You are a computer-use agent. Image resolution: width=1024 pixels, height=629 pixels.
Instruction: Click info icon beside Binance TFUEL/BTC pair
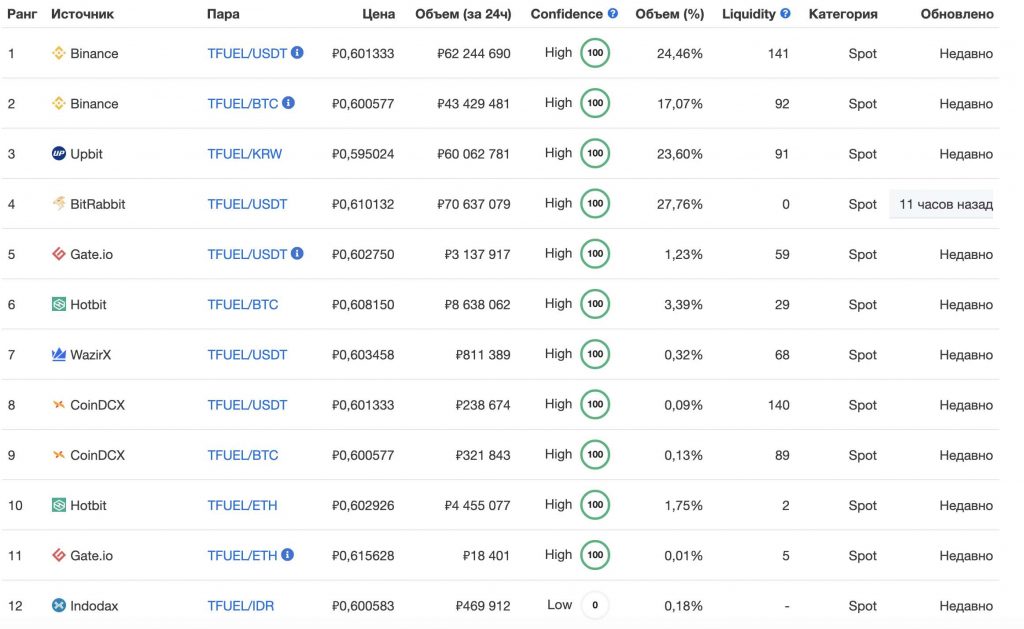pos(288,103)
